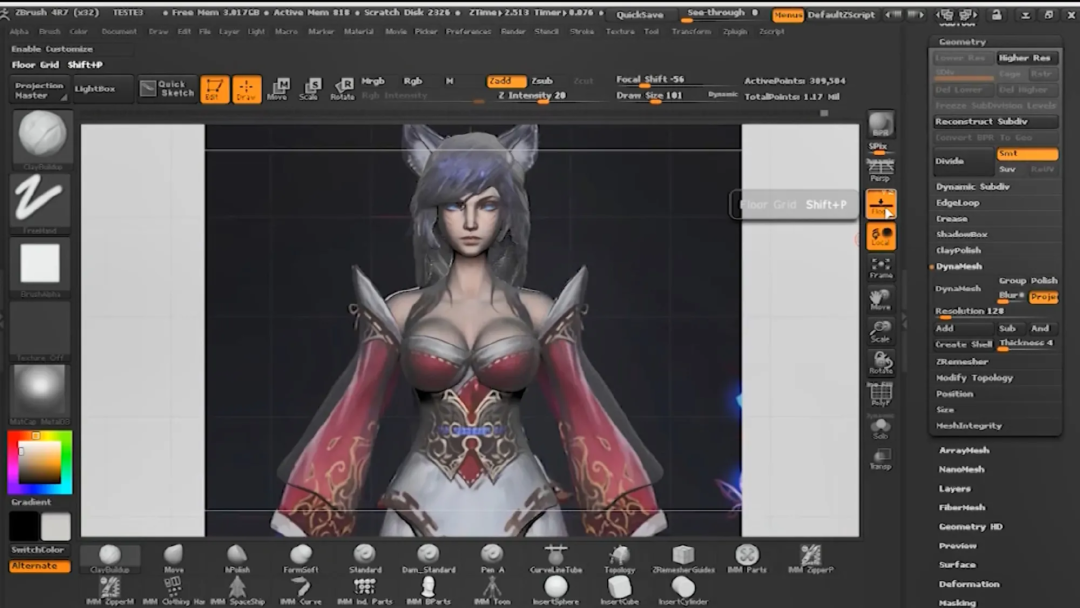Expand the FiberMesh section

(962, 508)
